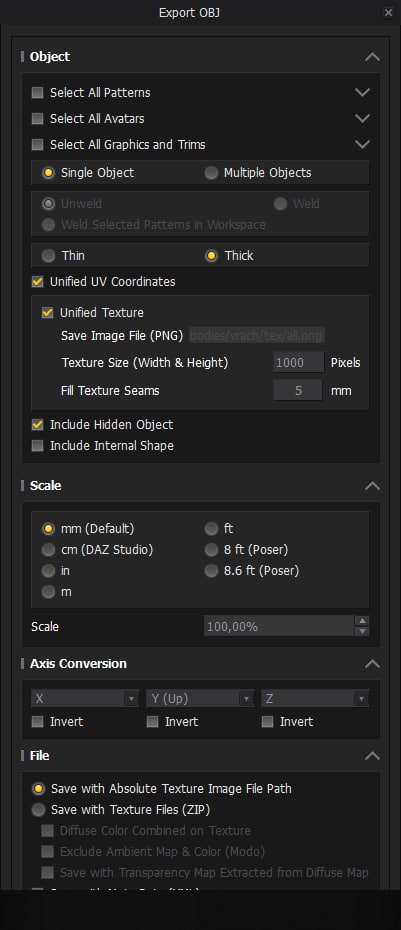401x930 pixels.
Task: Collapse the Axis Conversion section
Action: (x=372, y=664)
